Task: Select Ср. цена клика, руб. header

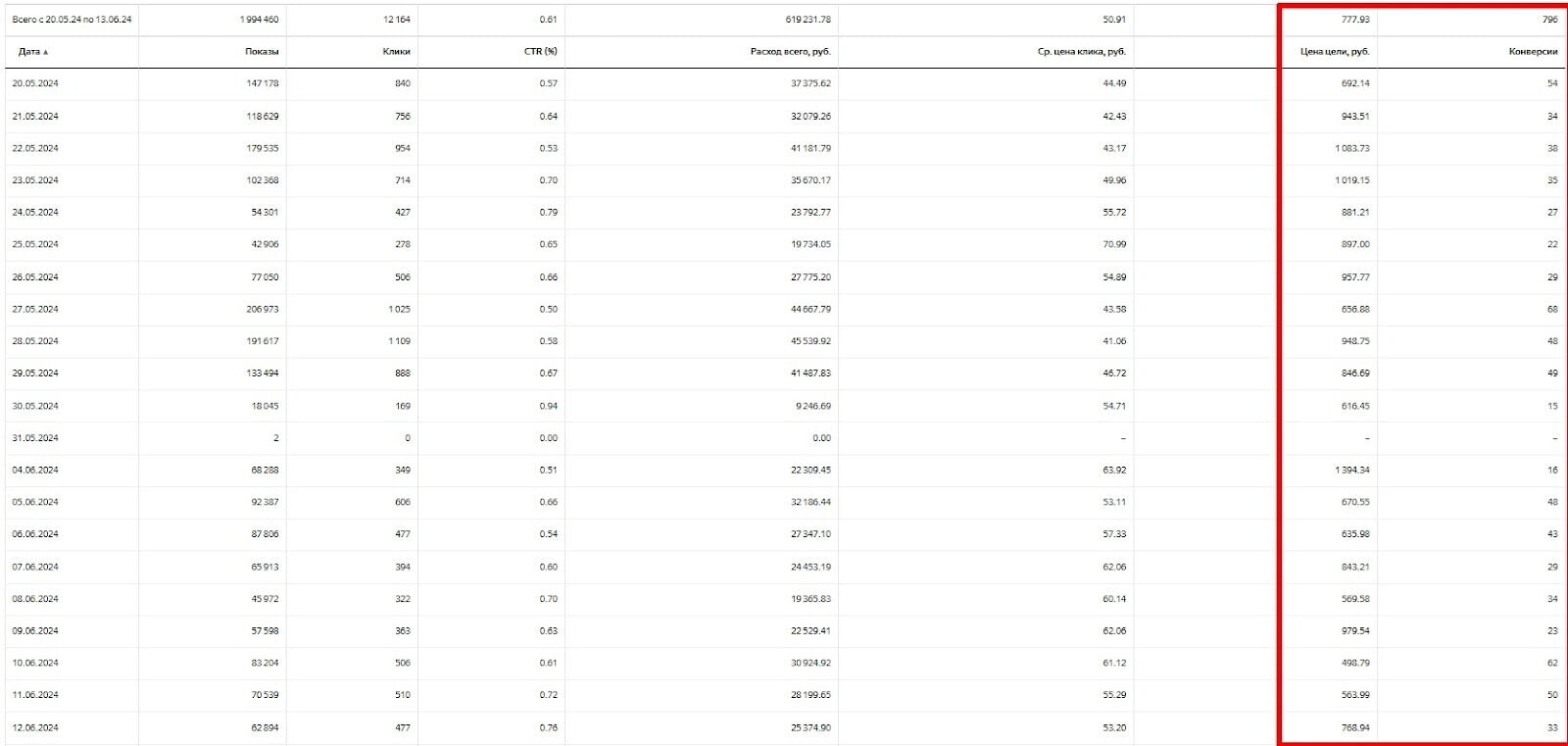Action: 1082,52
